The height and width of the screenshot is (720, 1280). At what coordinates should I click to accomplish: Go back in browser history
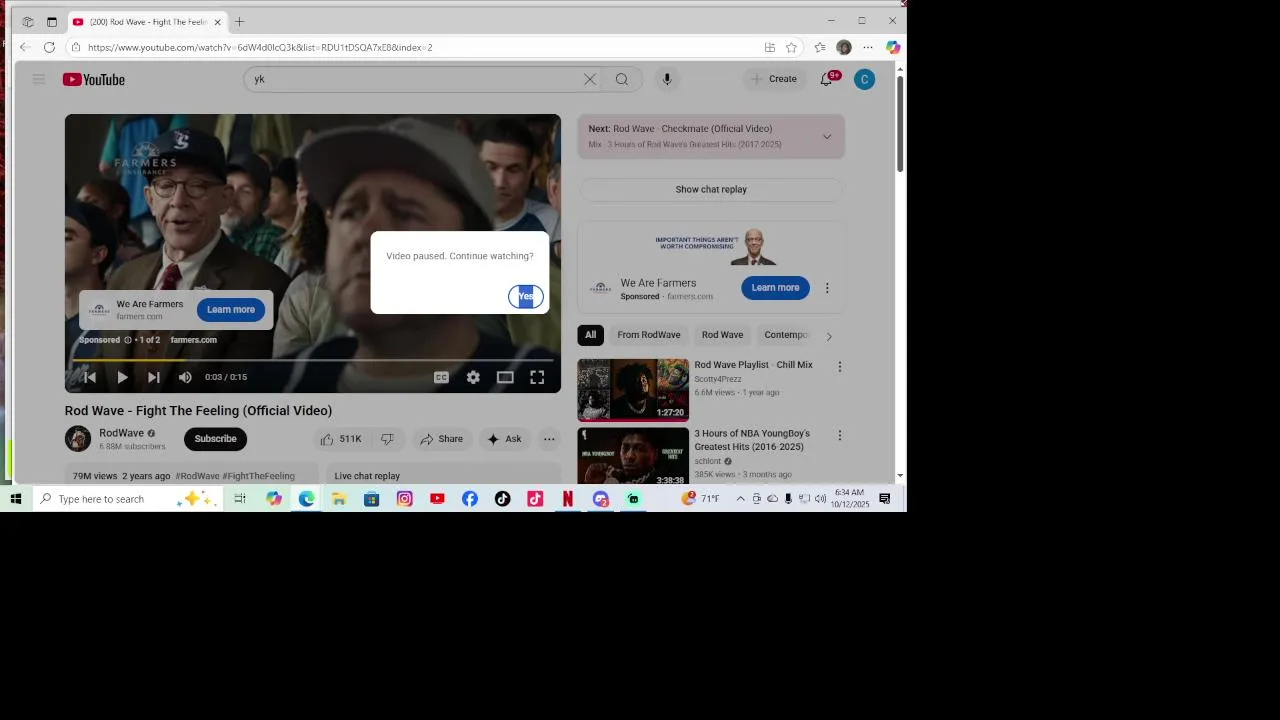click(25, 47)
